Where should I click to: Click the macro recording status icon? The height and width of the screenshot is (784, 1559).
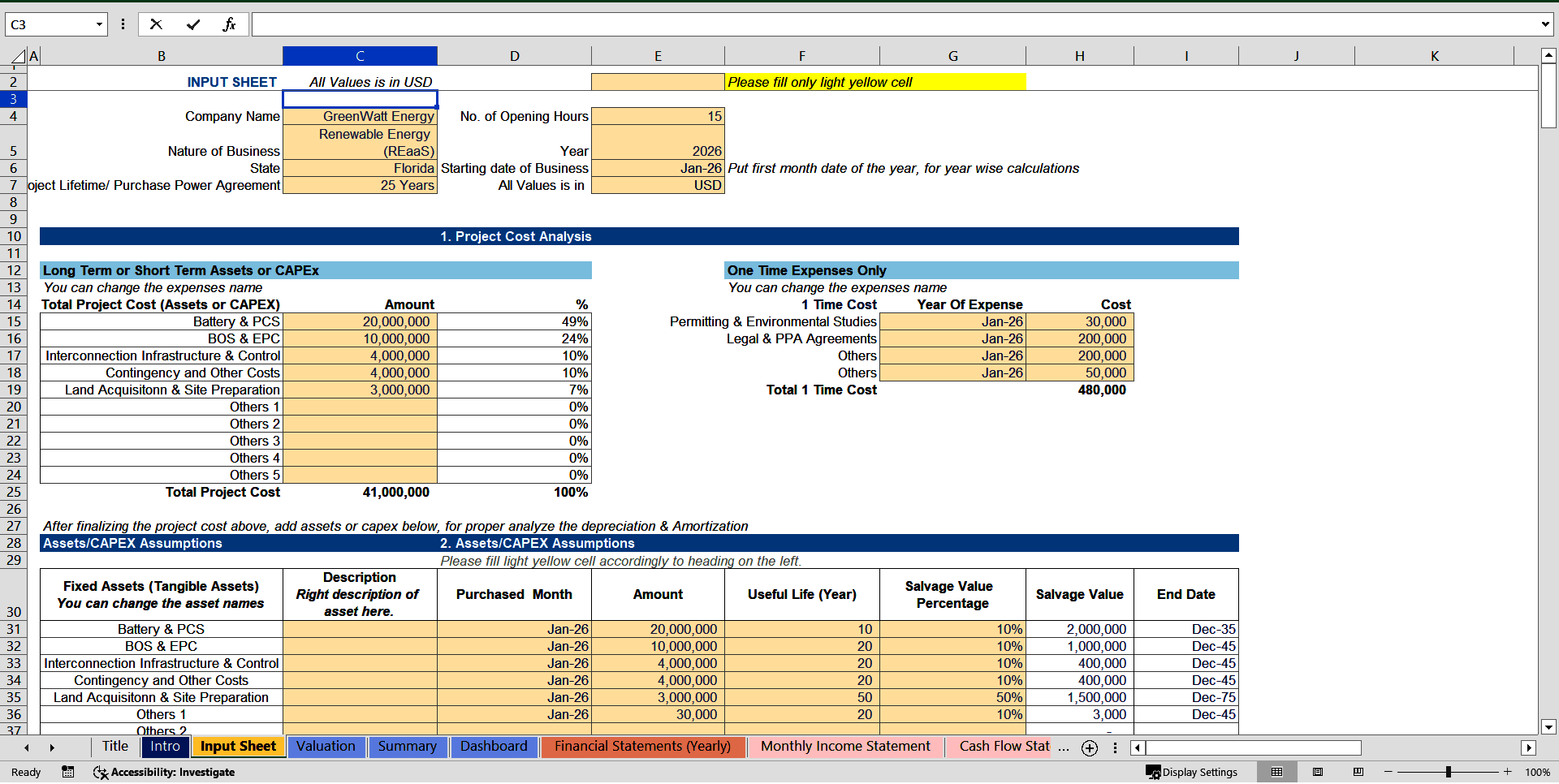pos(68,772)
